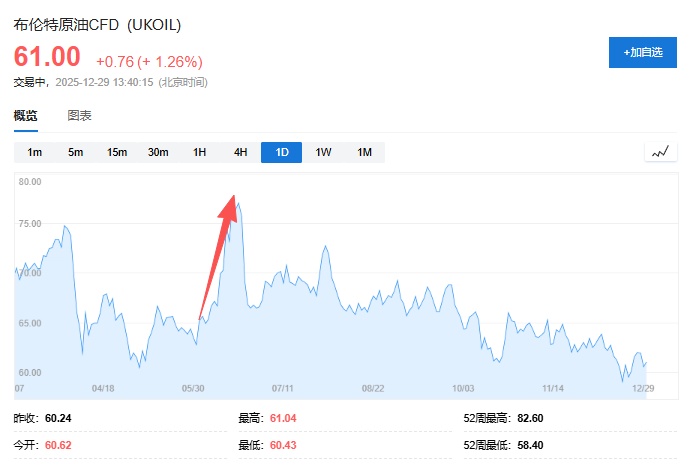Select the highlighted 1D timeframe

point(282,152)
